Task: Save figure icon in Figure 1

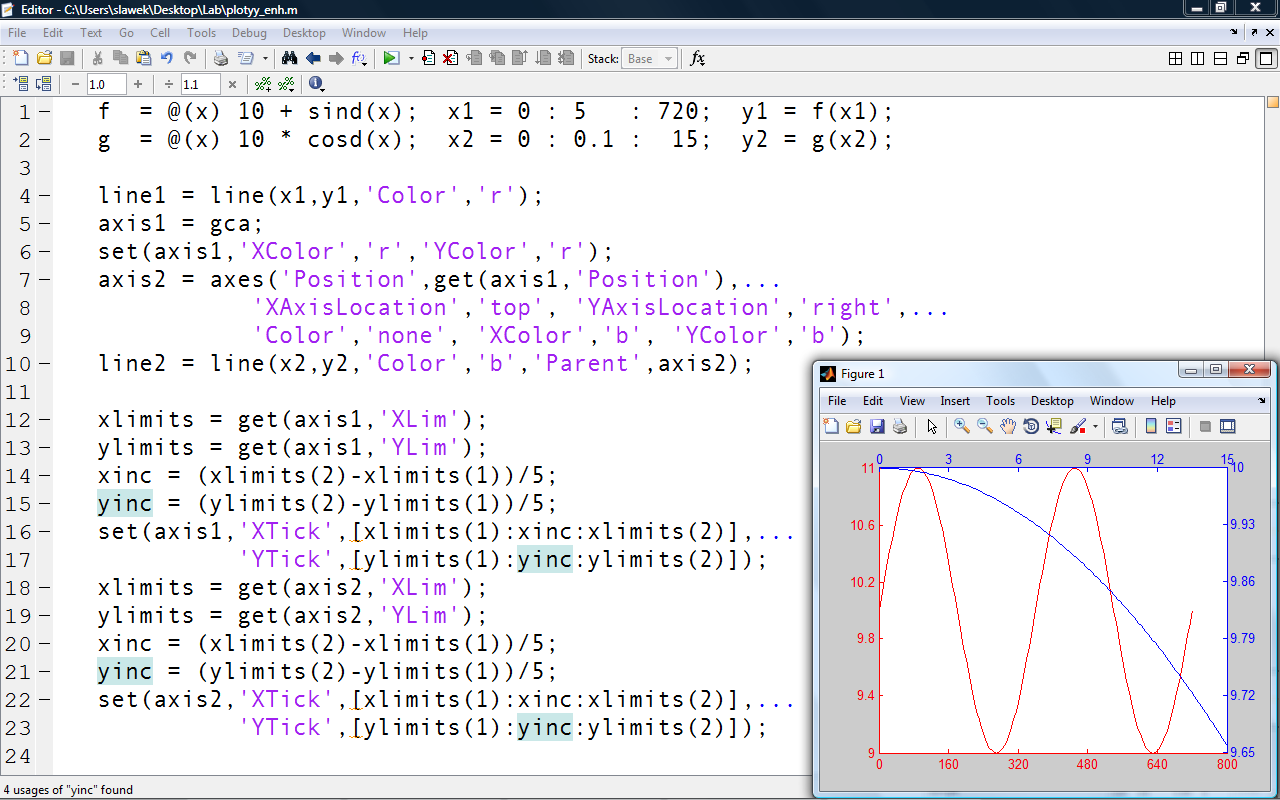Action: click(877, 426)
